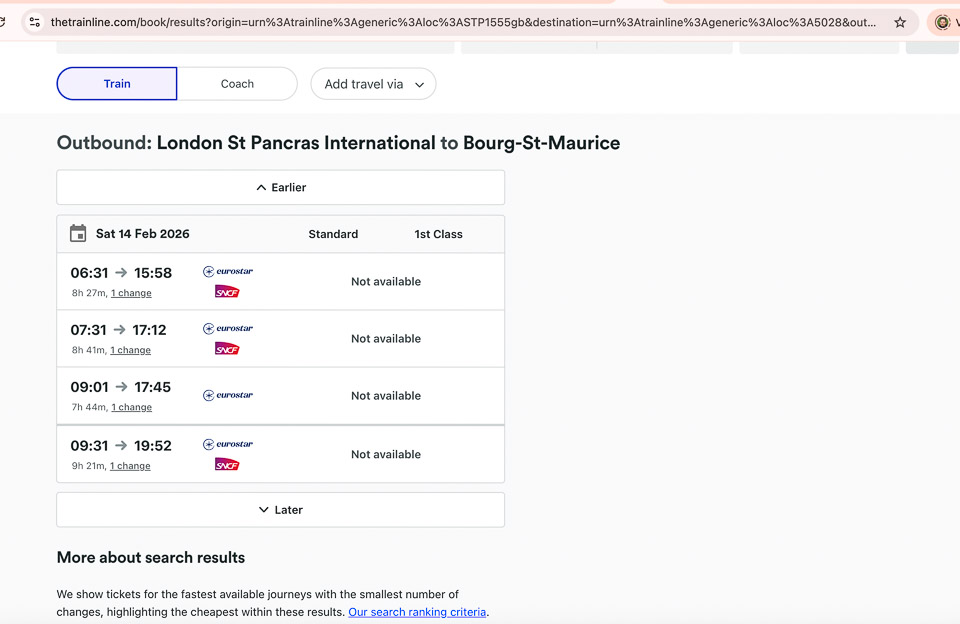Click the SNCF logo on the 07:31 journey

click(227, 349)
